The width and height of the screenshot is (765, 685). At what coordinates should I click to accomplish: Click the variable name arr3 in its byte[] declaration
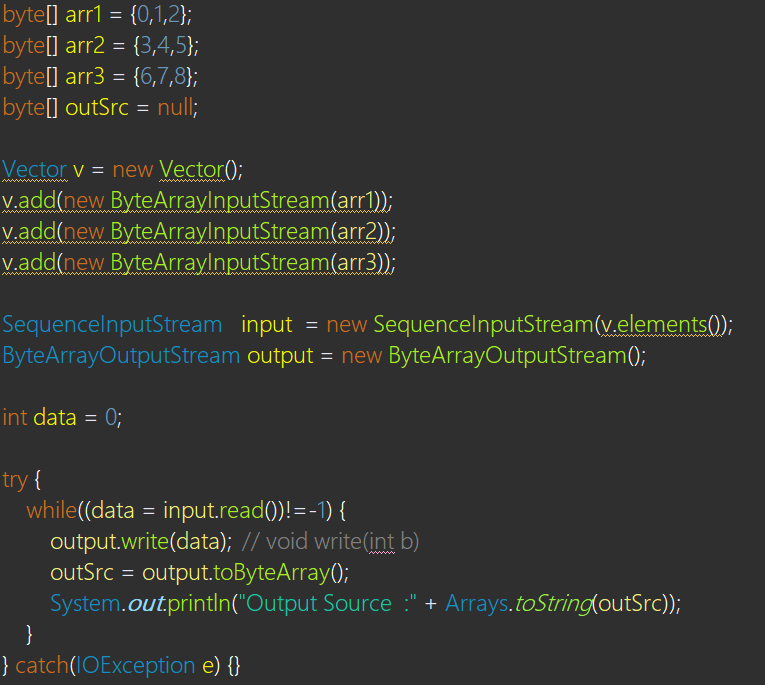point(85,77)
